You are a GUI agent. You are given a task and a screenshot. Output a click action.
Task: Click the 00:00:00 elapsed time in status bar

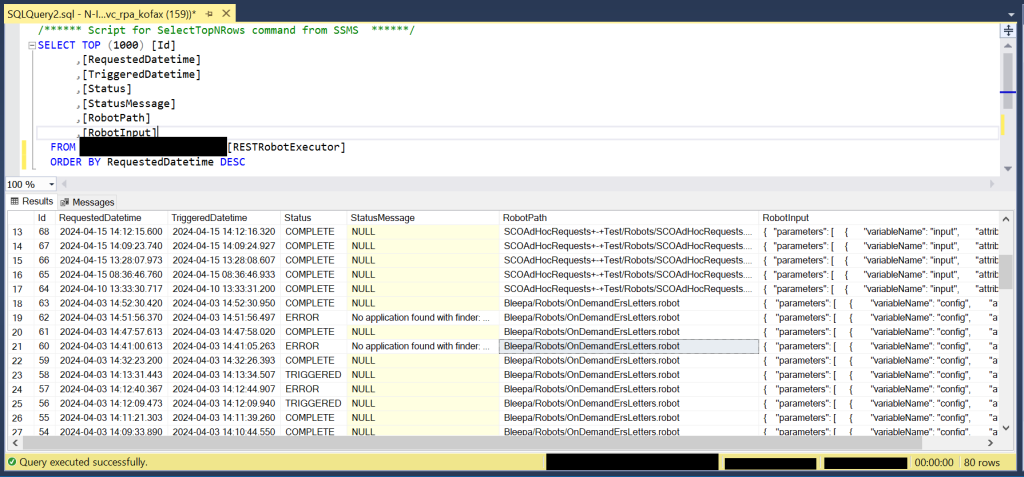tap(935, 462)
